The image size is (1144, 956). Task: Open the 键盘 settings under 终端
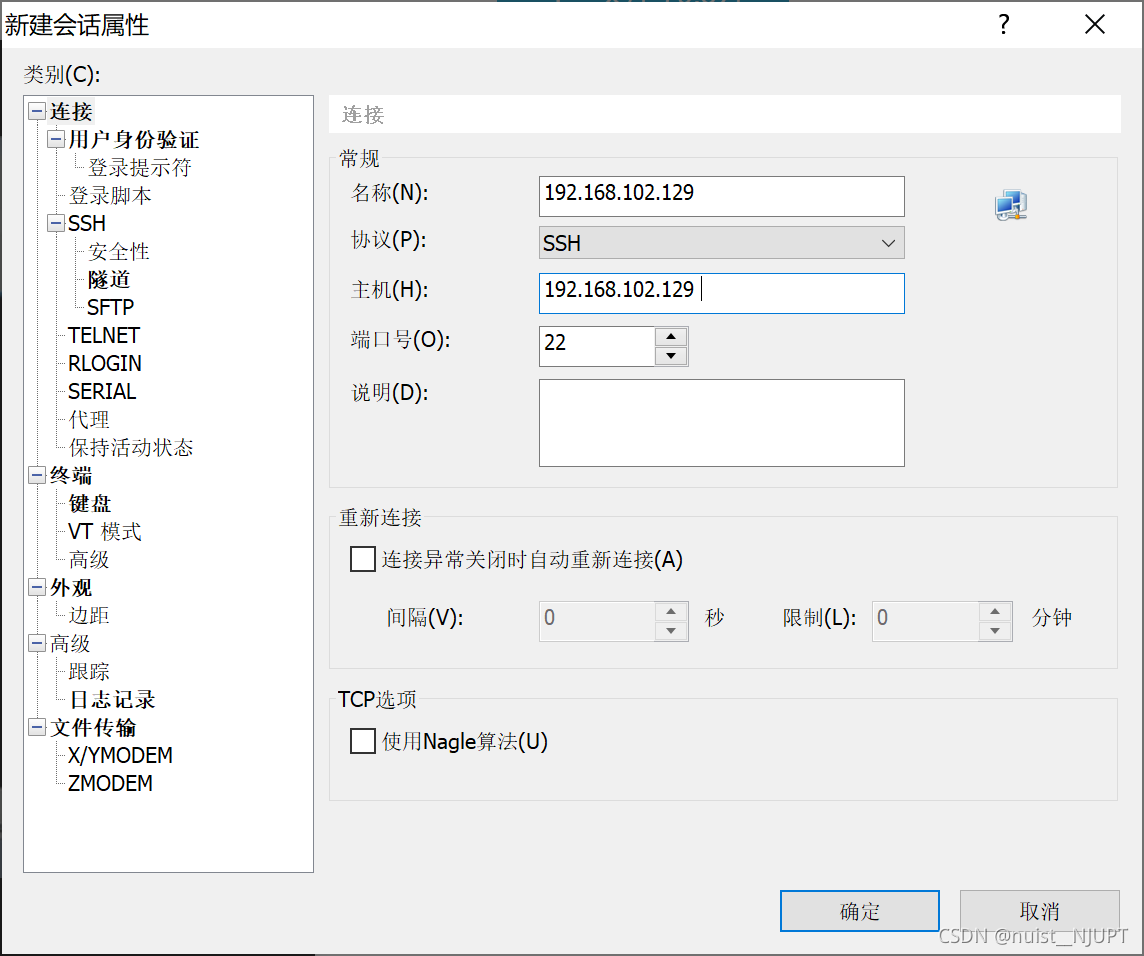89,503
